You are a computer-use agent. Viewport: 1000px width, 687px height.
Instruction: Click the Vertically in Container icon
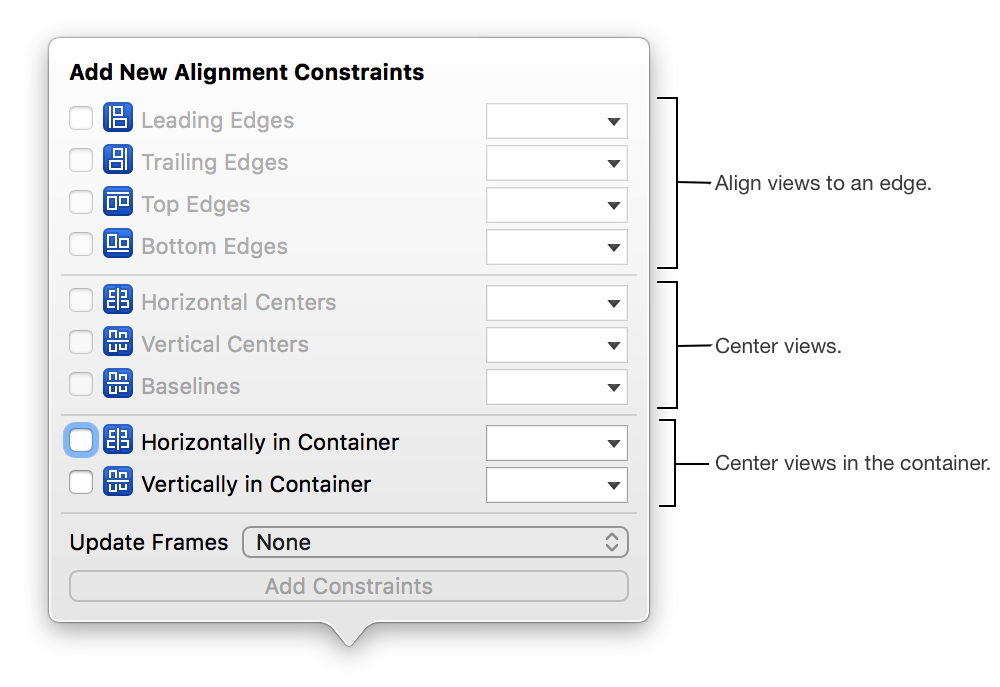coord(118,483)
